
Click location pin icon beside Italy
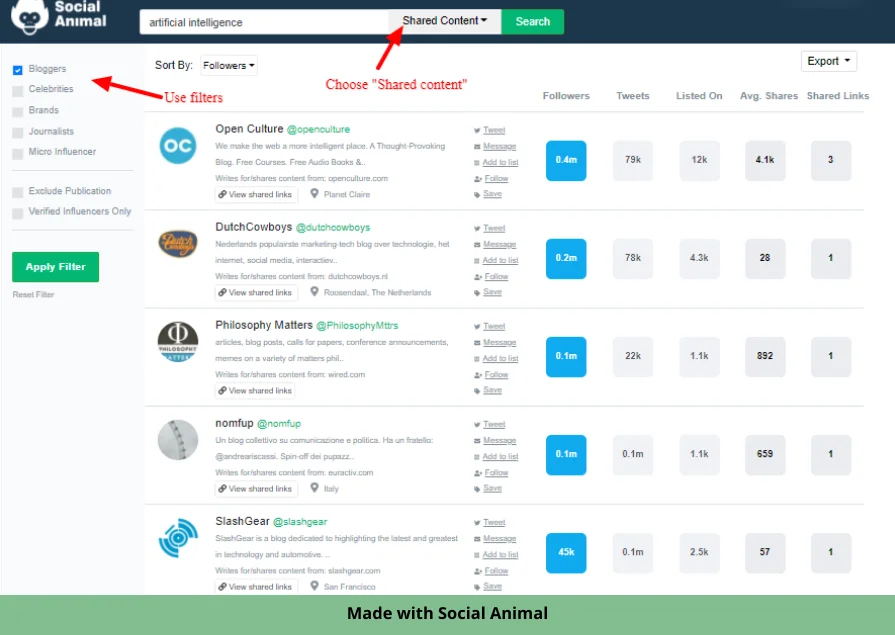coord(315,488)
